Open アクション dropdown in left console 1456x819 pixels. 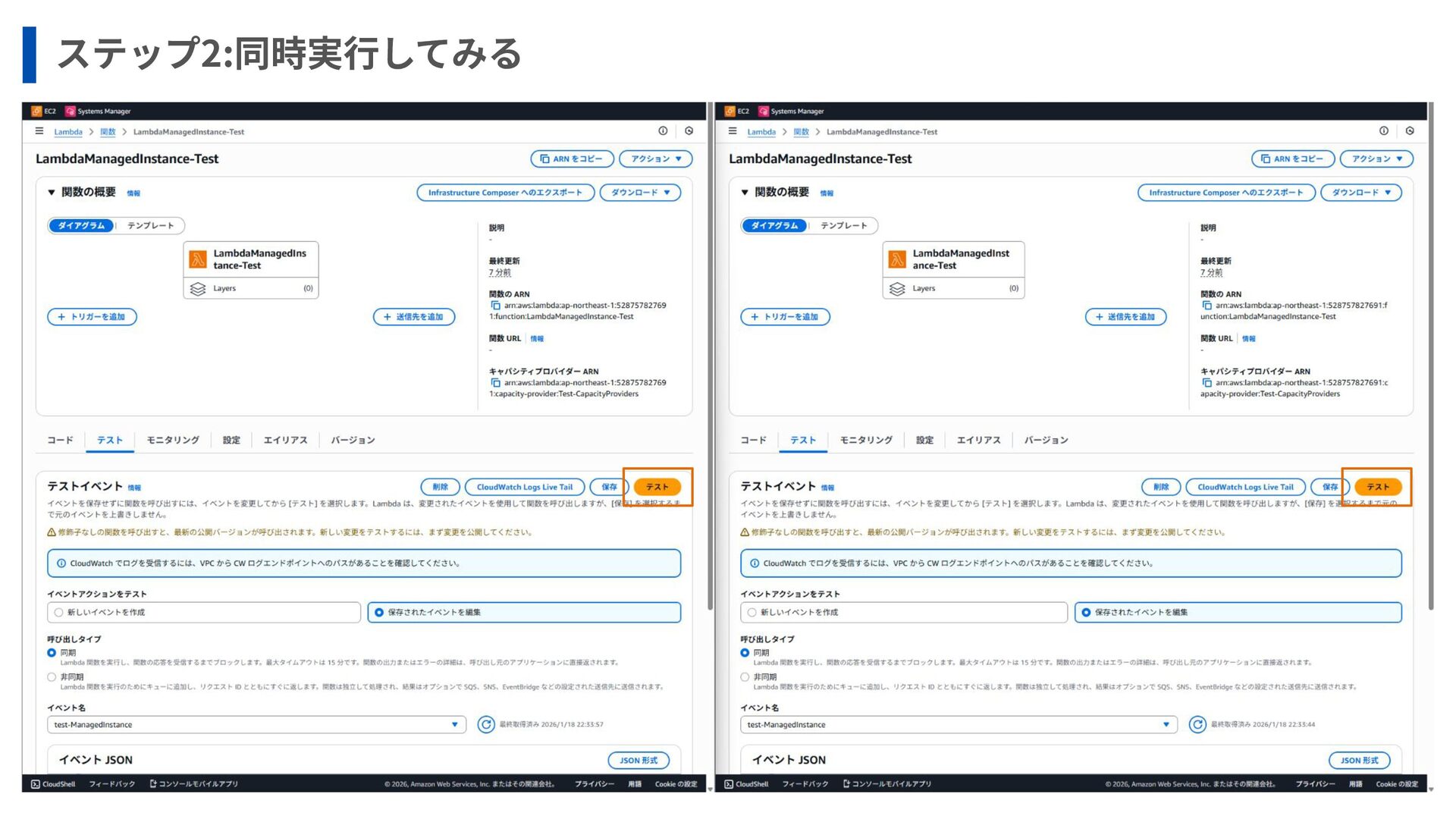tap(656, 159)
